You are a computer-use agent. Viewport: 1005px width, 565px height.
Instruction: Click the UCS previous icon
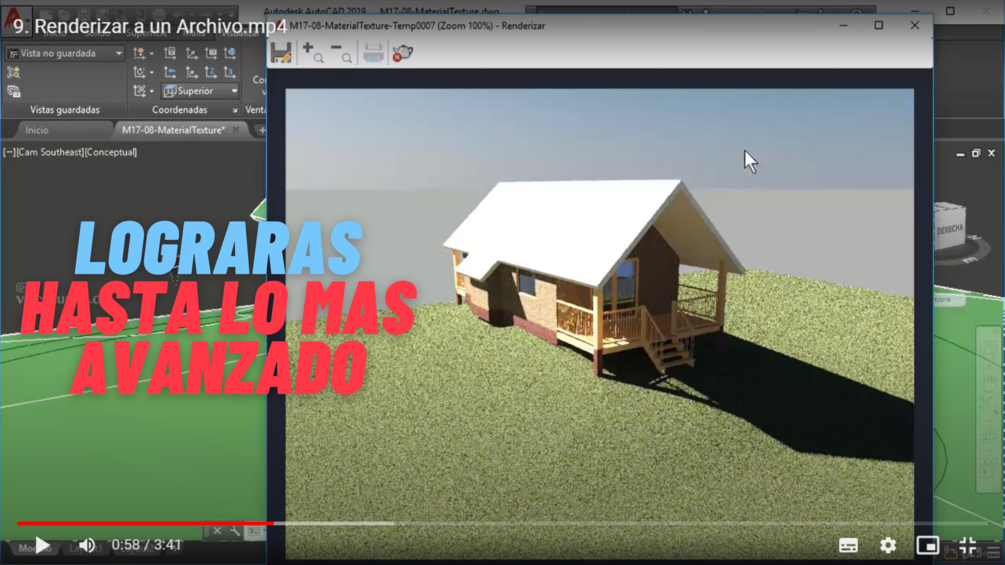point(170,72)
